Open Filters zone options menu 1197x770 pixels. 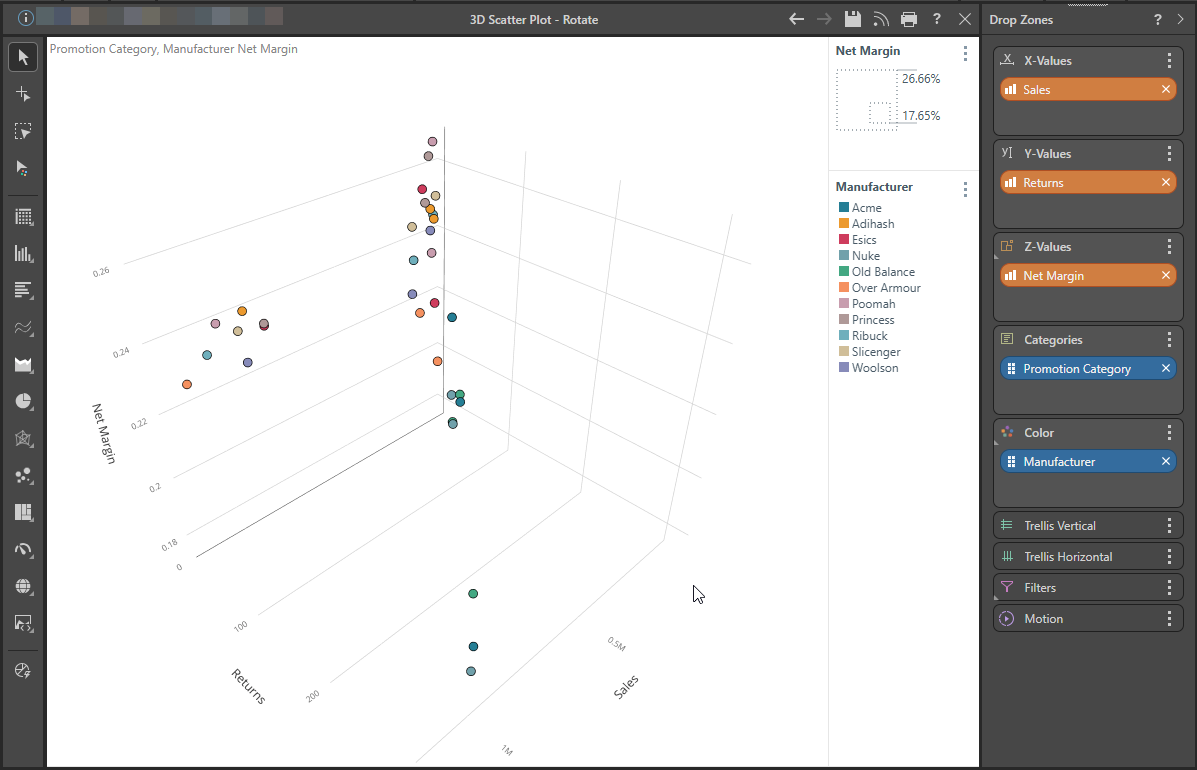1169,588
